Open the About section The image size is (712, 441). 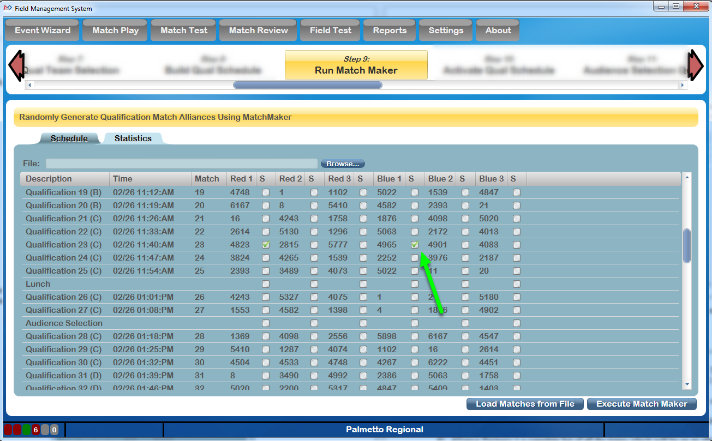pos(498,30)
